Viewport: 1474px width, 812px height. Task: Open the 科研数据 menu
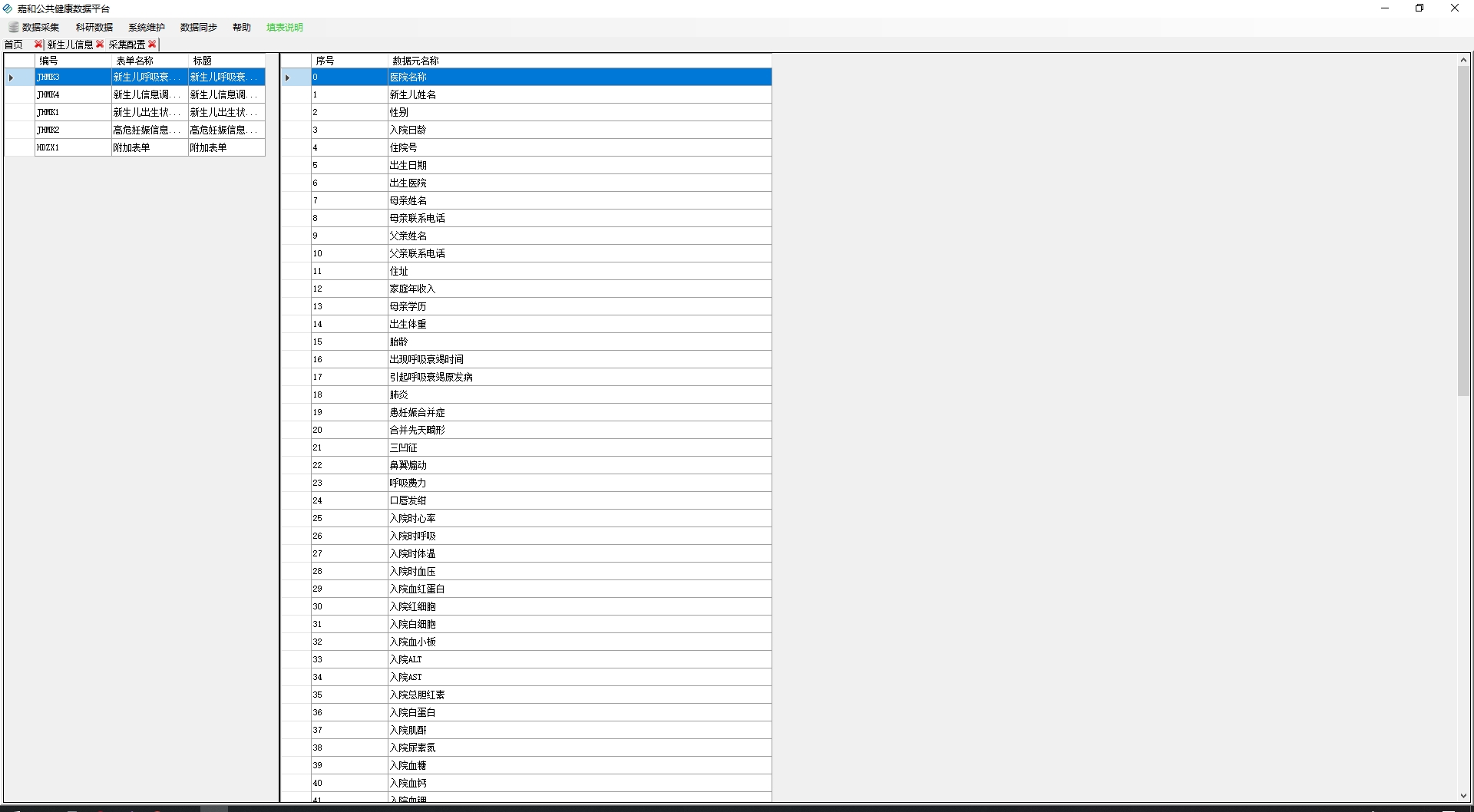click(94, 28)
